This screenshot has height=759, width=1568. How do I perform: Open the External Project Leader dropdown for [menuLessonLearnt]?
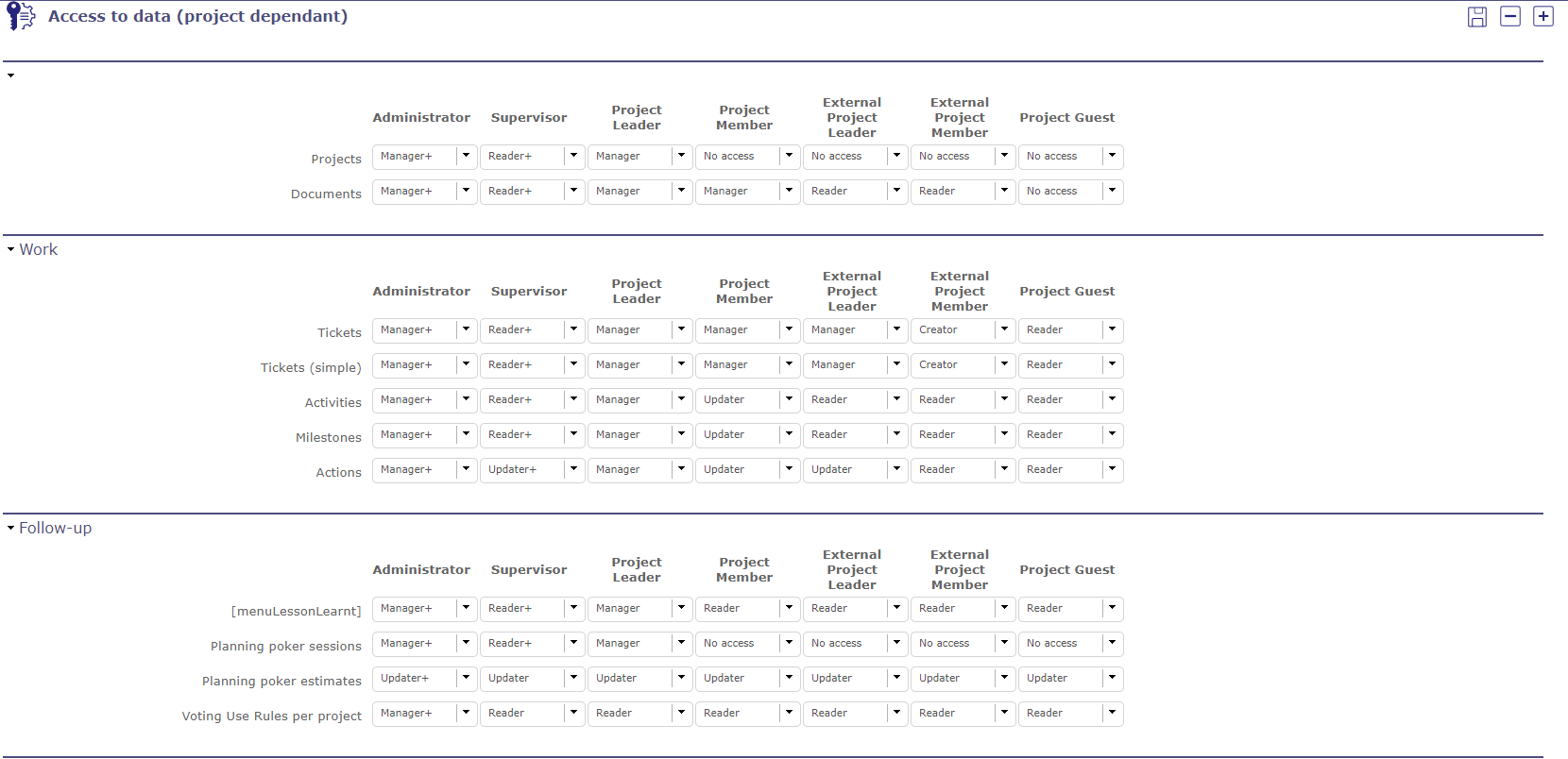click(895, 608)
